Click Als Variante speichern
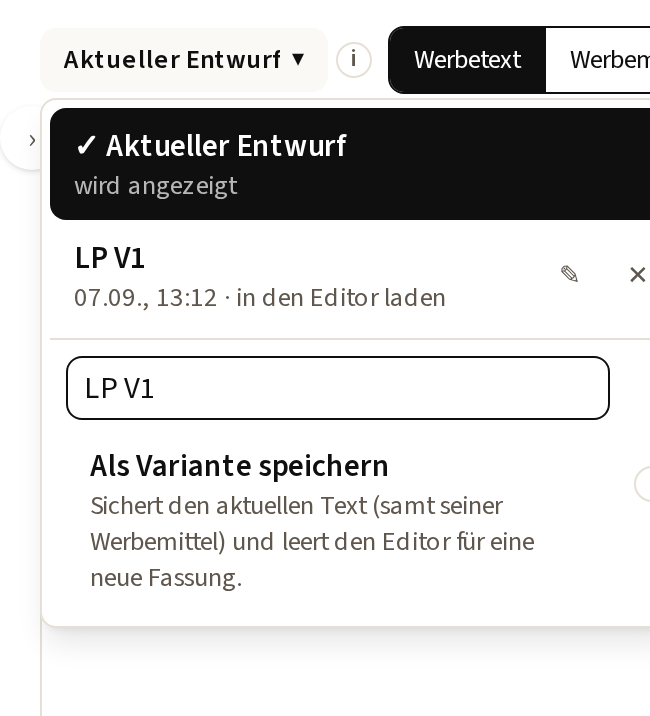 [x=239, y=466]
